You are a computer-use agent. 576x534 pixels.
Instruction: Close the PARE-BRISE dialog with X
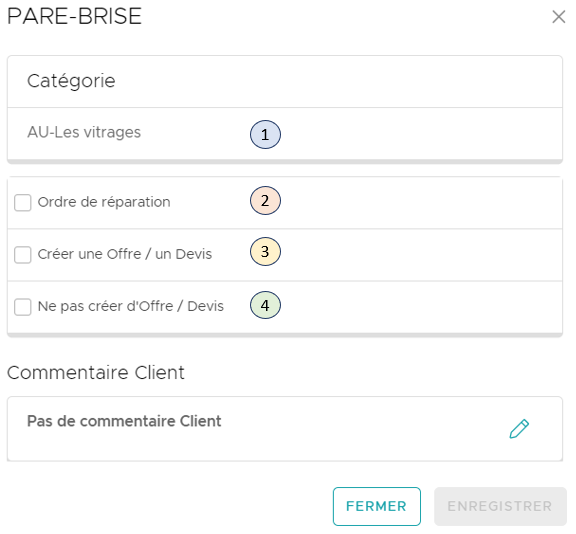tap(558, 17)
